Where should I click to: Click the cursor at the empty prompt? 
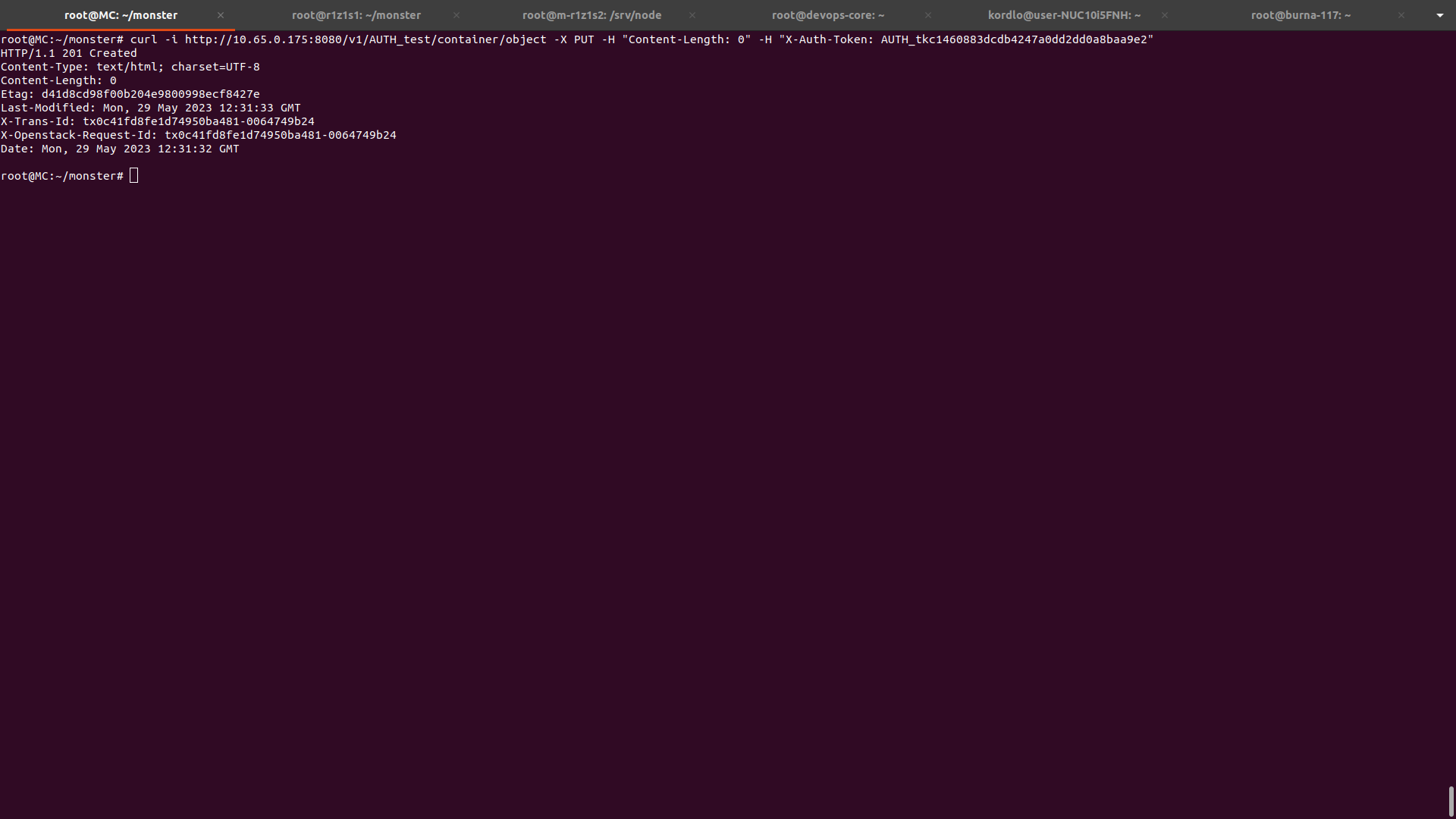click(134, 176)
